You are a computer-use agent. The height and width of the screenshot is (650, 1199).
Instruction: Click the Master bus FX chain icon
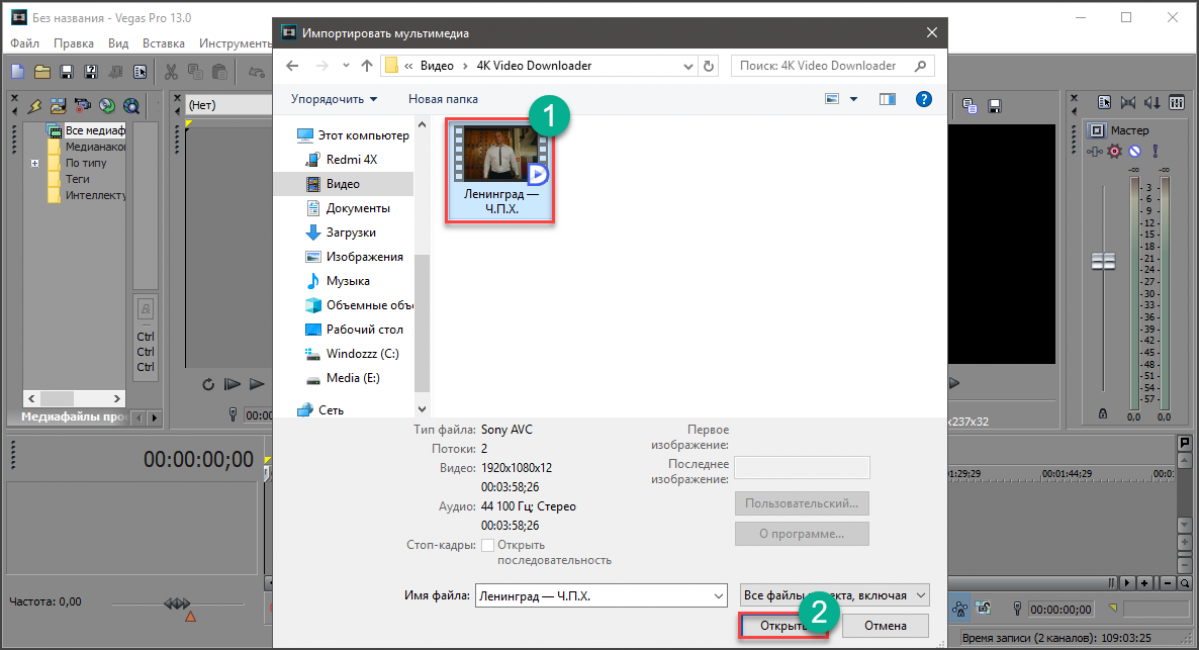(x=1095, y=151)
